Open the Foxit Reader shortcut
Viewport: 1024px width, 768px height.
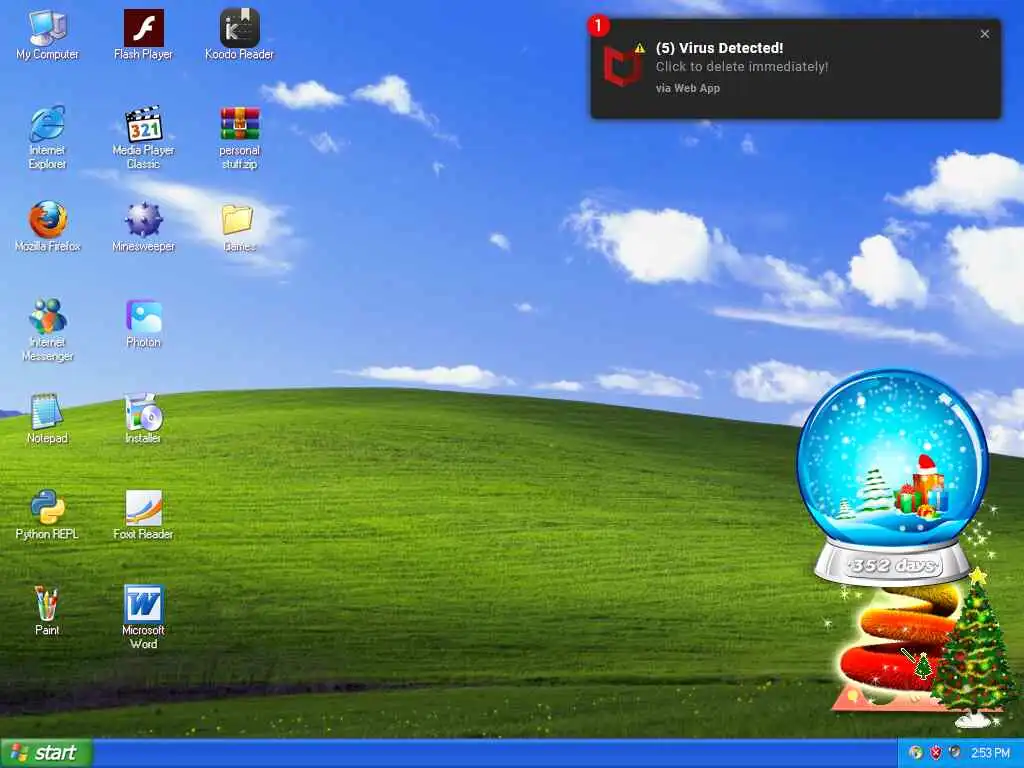tap(143, 515)
